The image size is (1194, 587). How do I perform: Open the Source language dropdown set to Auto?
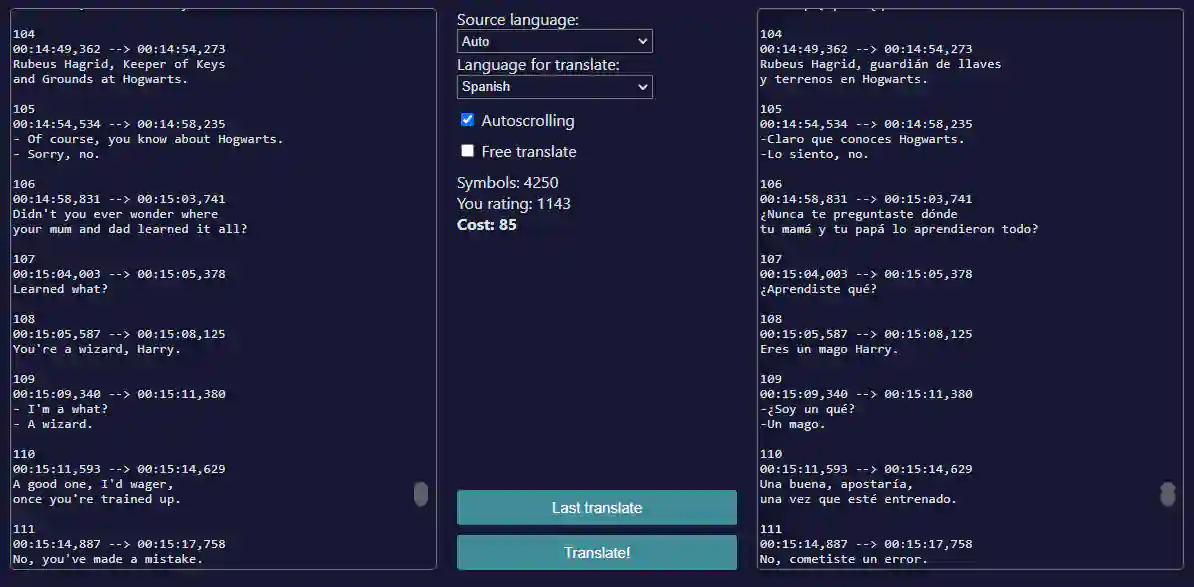click(x=554, y=42)
